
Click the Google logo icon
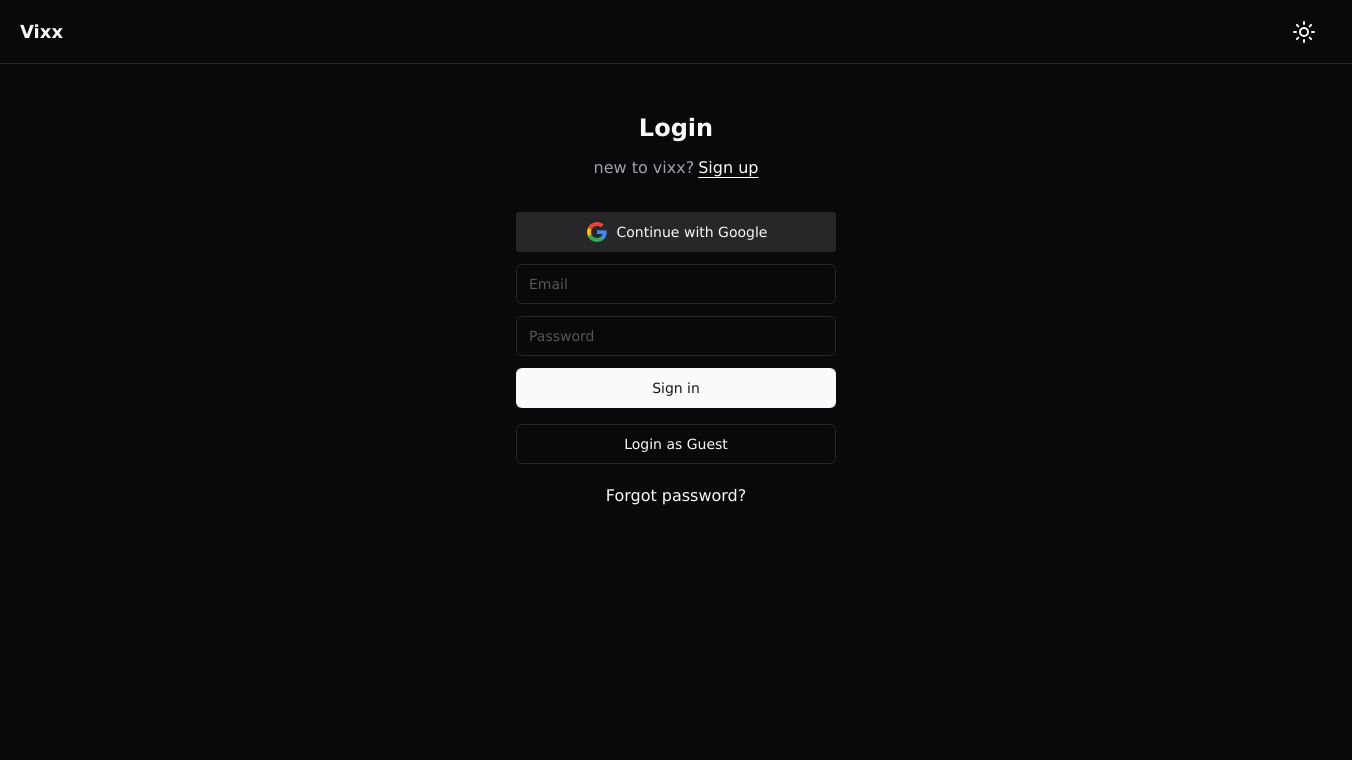pyautogui.click(x=597, y=232)
